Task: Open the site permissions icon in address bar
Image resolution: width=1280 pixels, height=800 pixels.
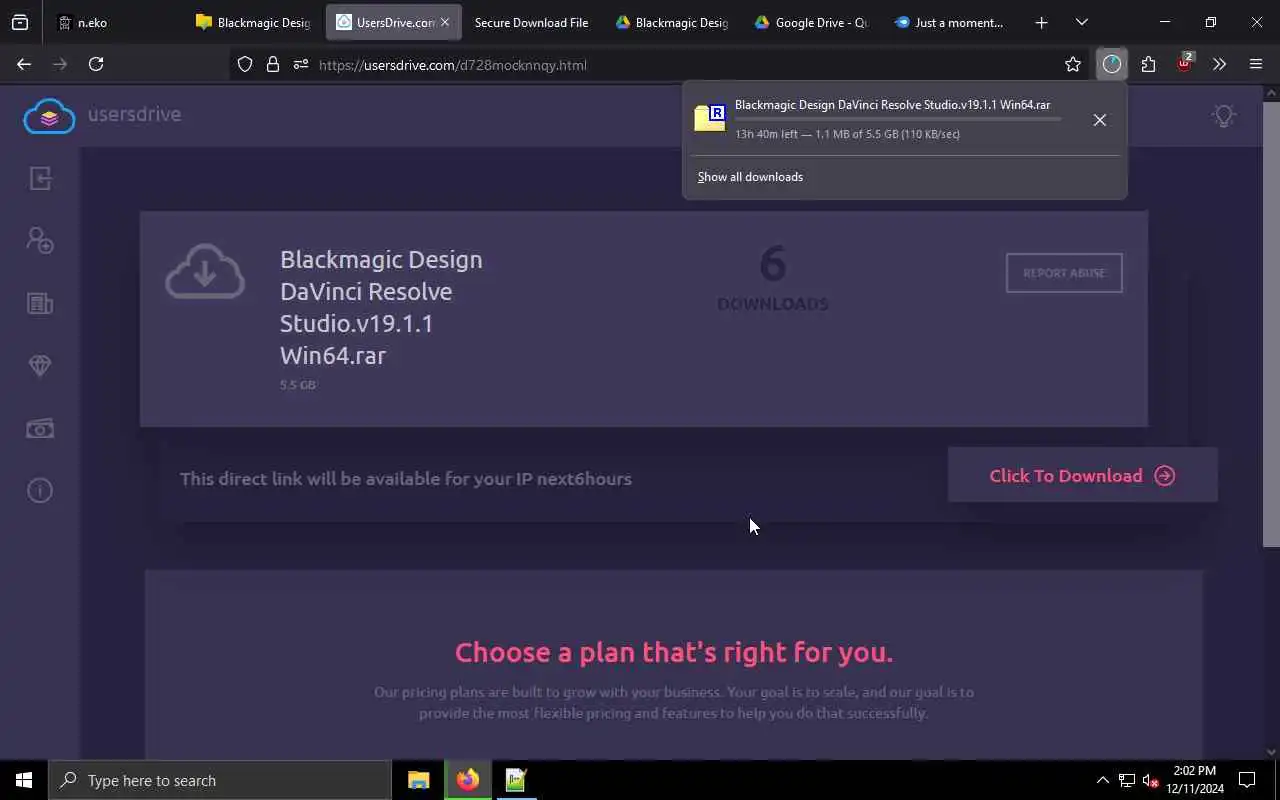Action: pyautogui.click(x=301, y=65)
